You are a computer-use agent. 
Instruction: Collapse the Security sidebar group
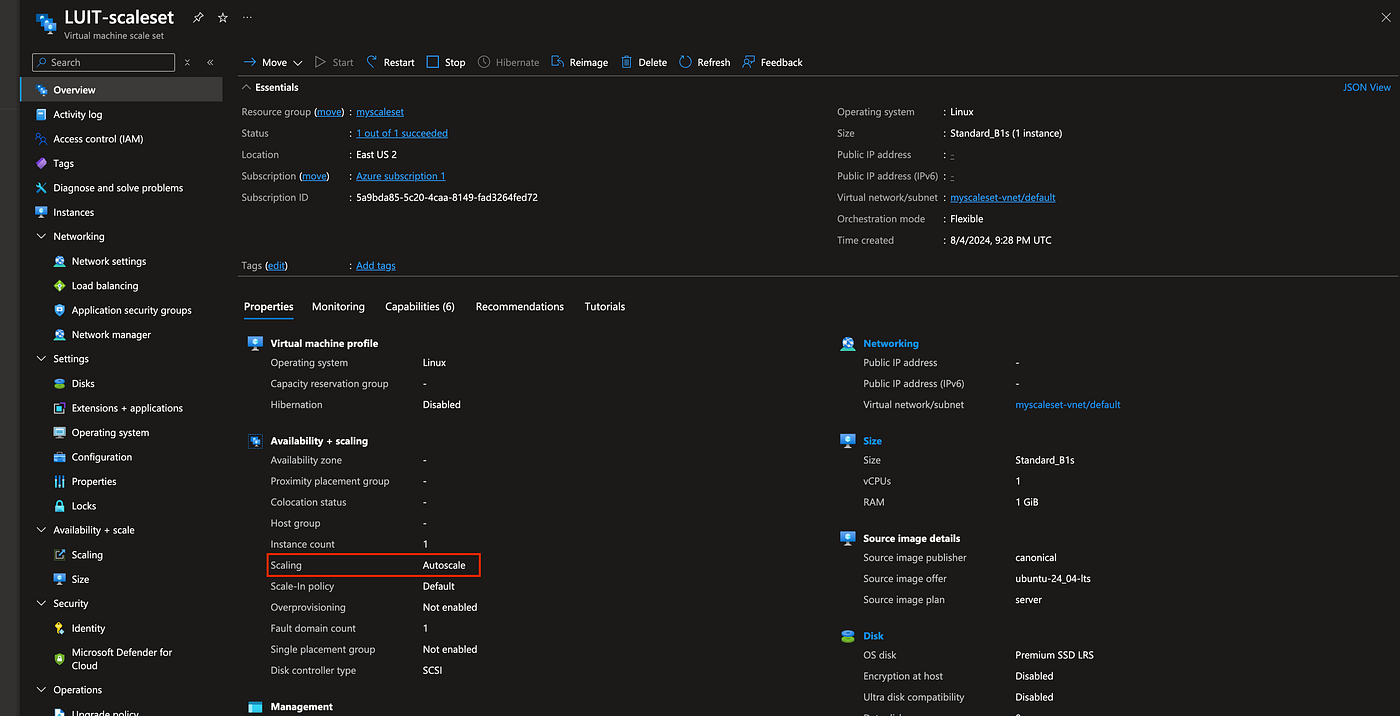[42, 604]
